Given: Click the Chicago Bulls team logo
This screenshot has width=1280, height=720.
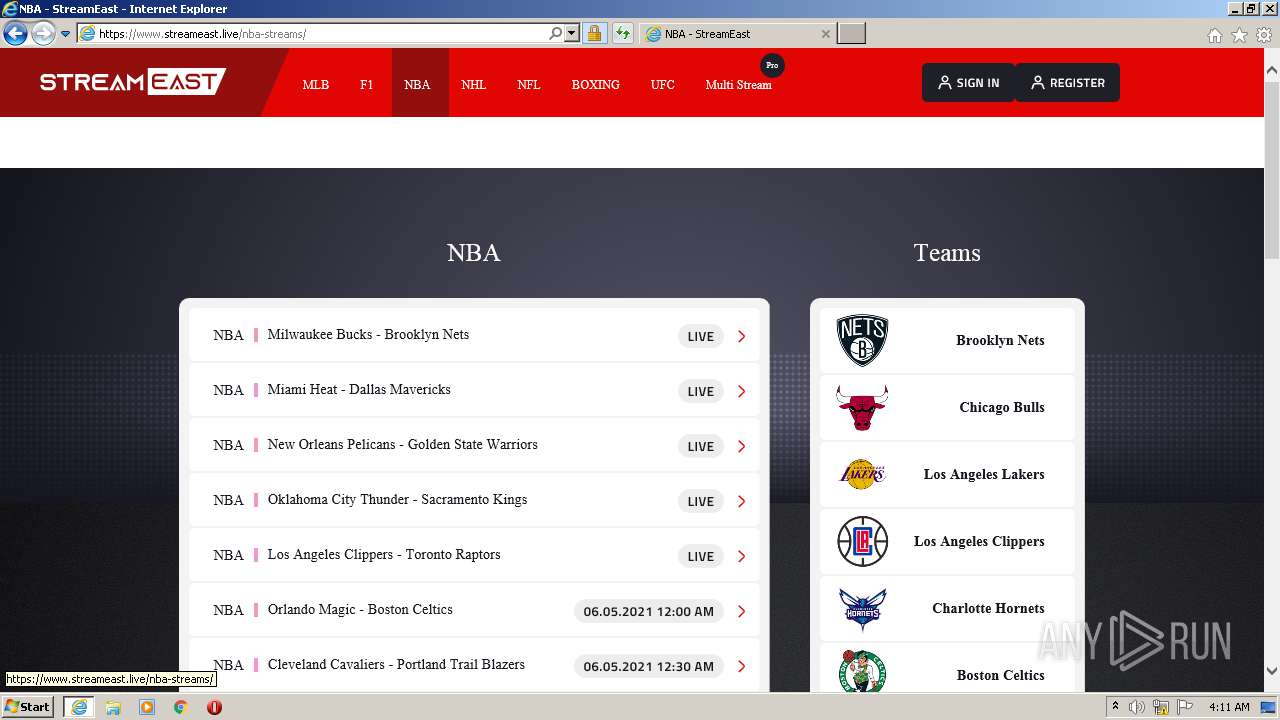Looking at the screenshot, I should point(862,407).
